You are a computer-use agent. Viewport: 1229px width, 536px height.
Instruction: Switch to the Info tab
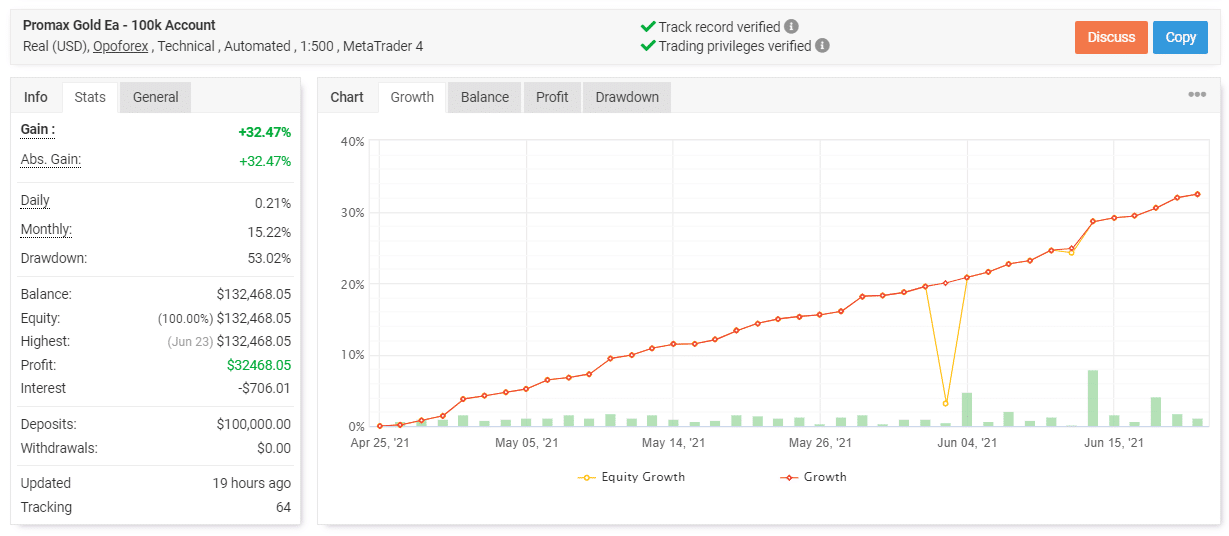click(36, 97)
